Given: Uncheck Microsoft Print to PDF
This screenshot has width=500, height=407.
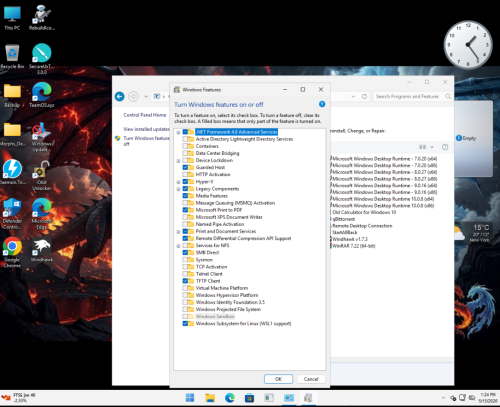Looking at the screenshot, I should [185, 210].
